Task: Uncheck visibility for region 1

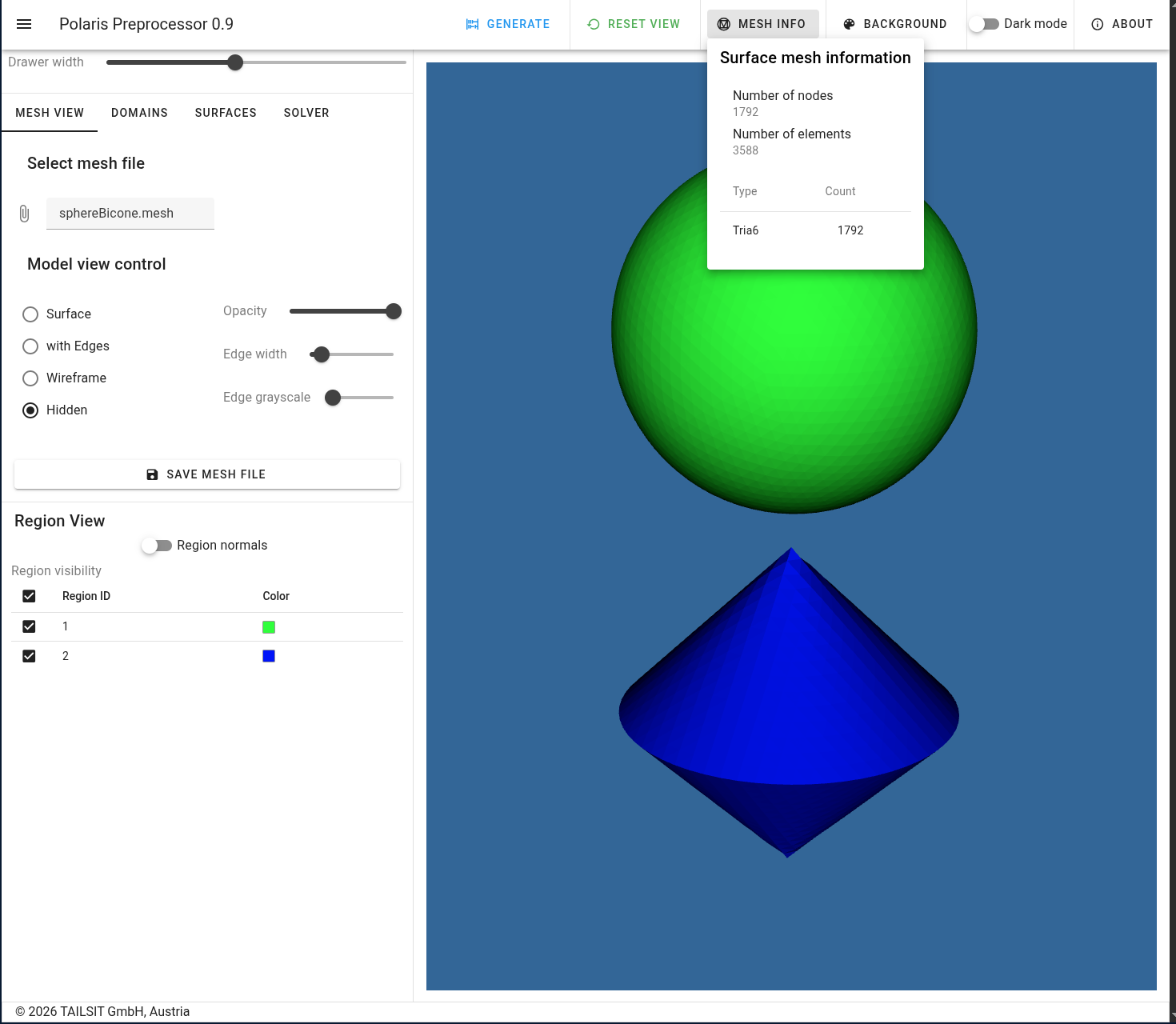Action: pyautogui.click(x=29, y=626)
